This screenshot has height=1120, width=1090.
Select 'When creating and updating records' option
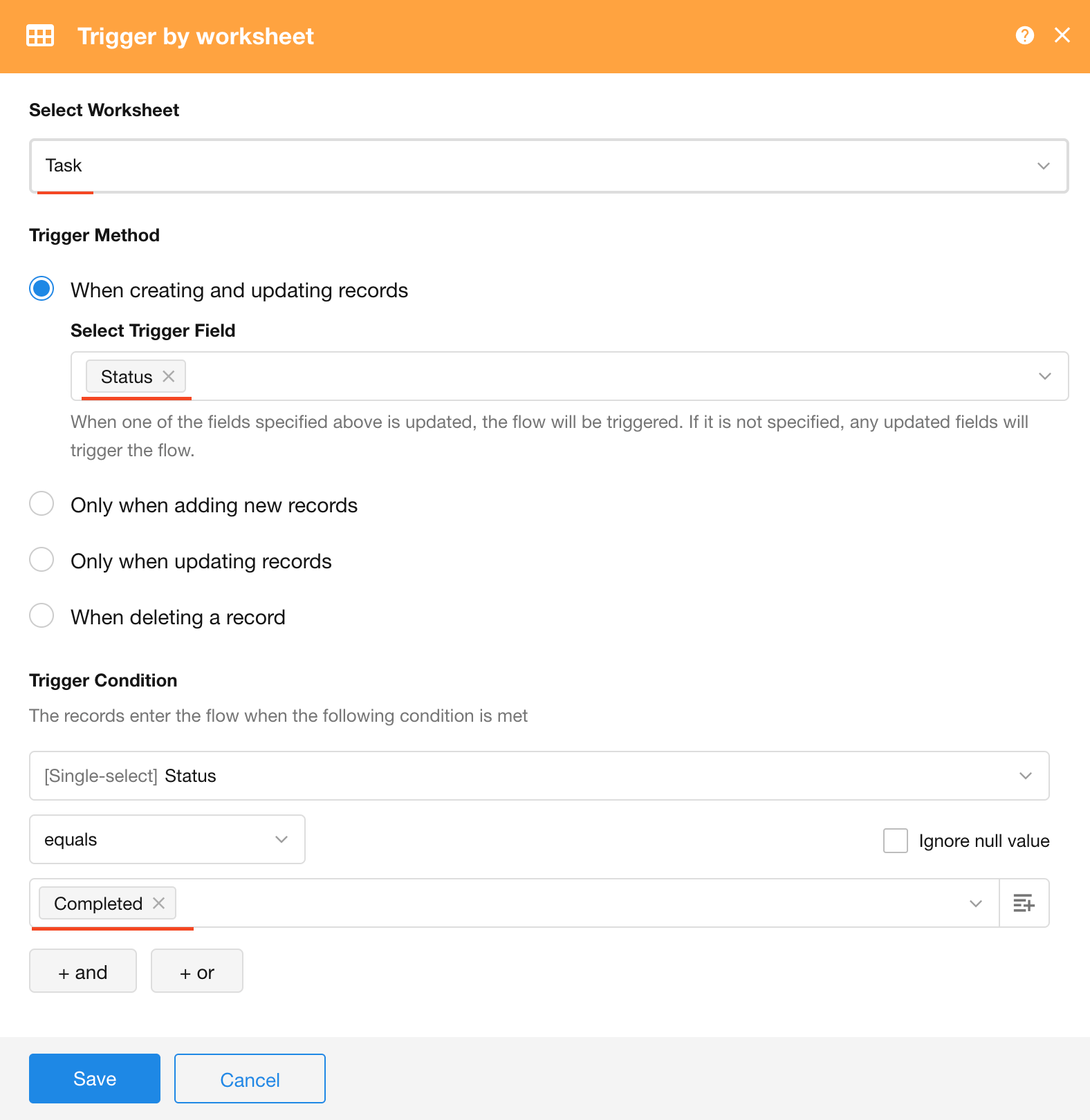(41, 289)
